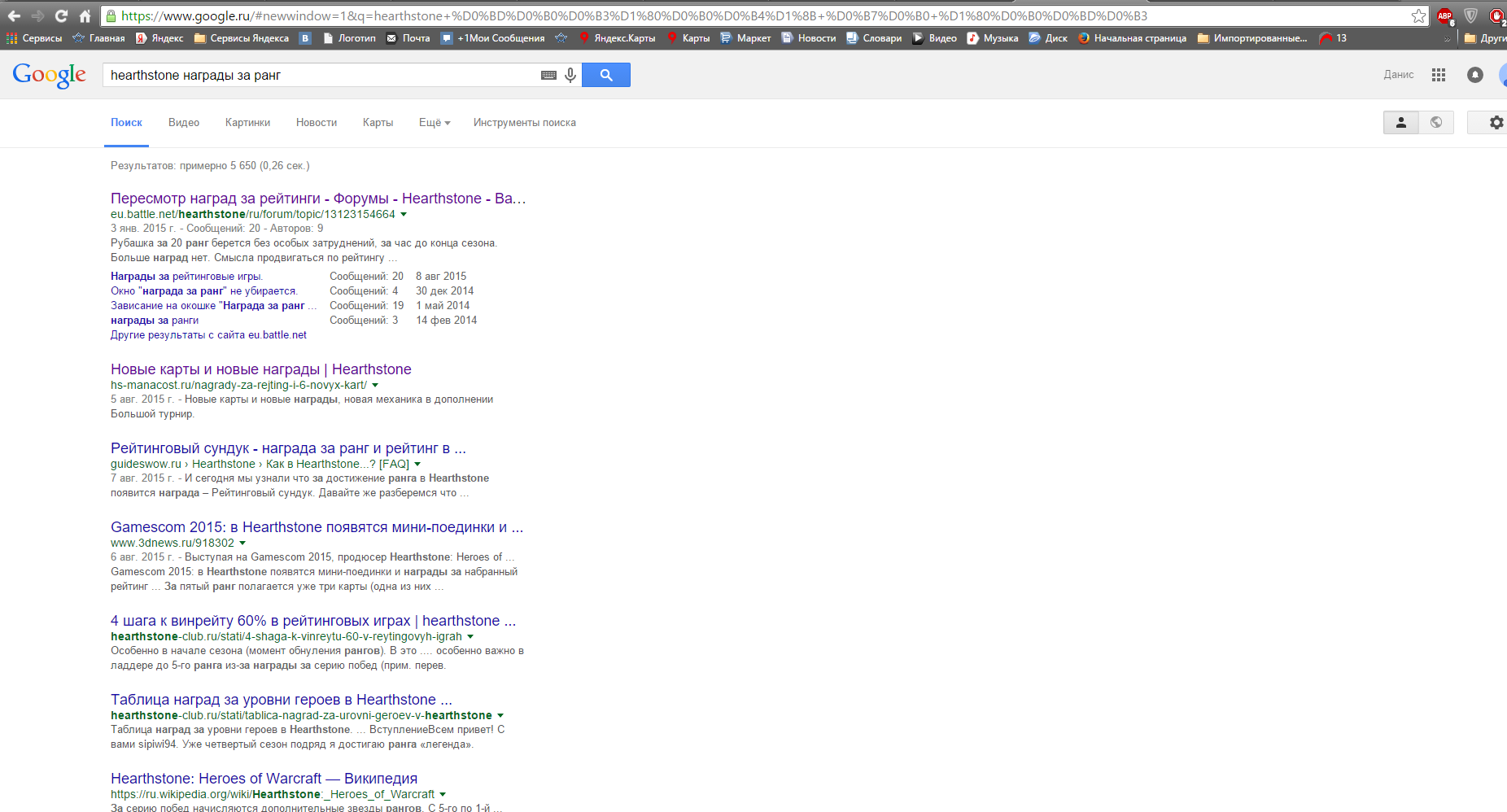Open the Новости bookmark in bookmarks bar
The width and height of the screenshot is (1507, 812).
pyautogui.click(x=809, y=38)
